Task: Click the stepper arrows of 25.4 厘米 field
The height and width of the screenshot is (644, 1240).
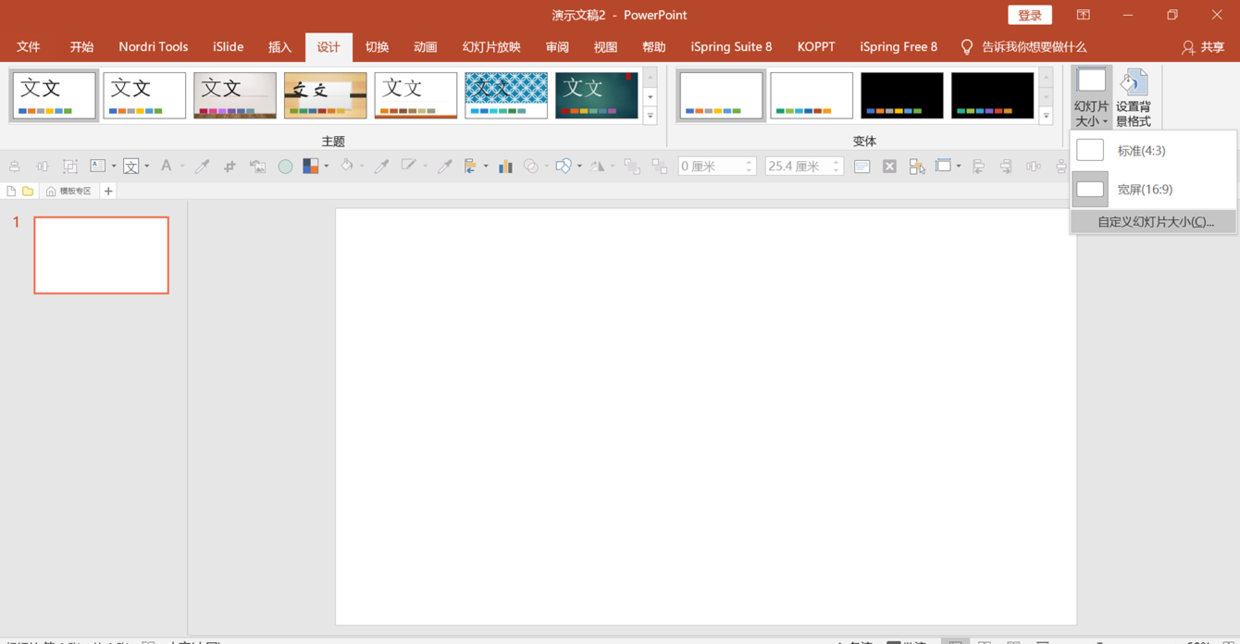Action: (x=837, y=167)
